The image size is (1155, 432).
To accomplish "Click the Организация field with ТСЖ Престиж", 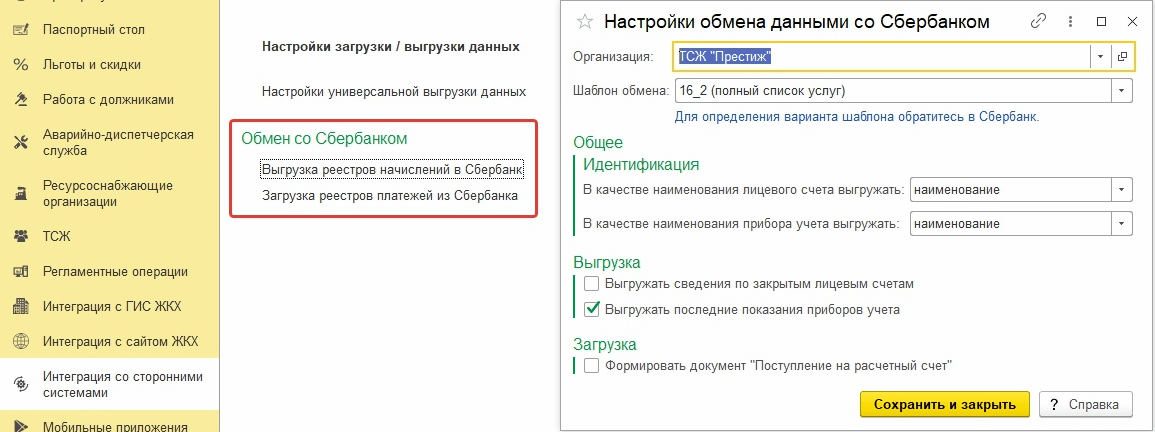I will (881, 56).
